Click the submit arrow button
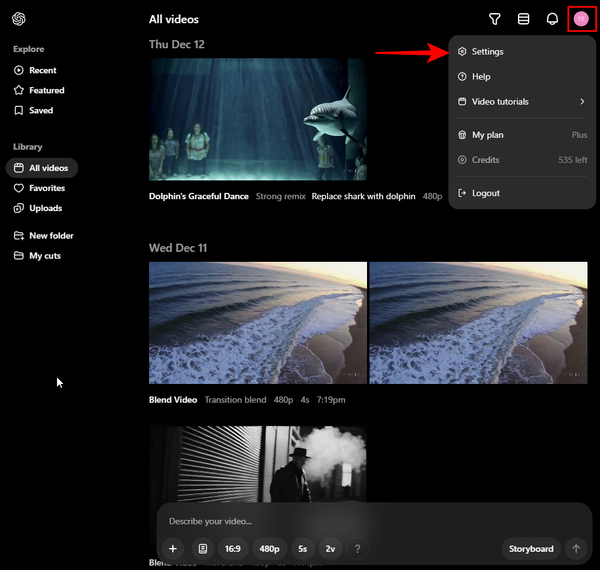This screenshot has width=600, height=570. pyautogui.click(x=575, y=549)
